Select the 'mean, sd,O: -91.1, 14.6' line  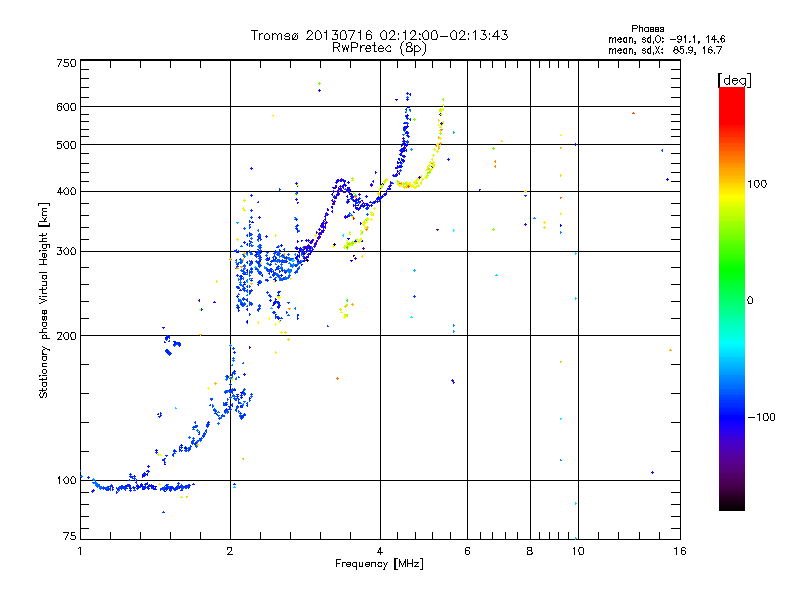666,39
